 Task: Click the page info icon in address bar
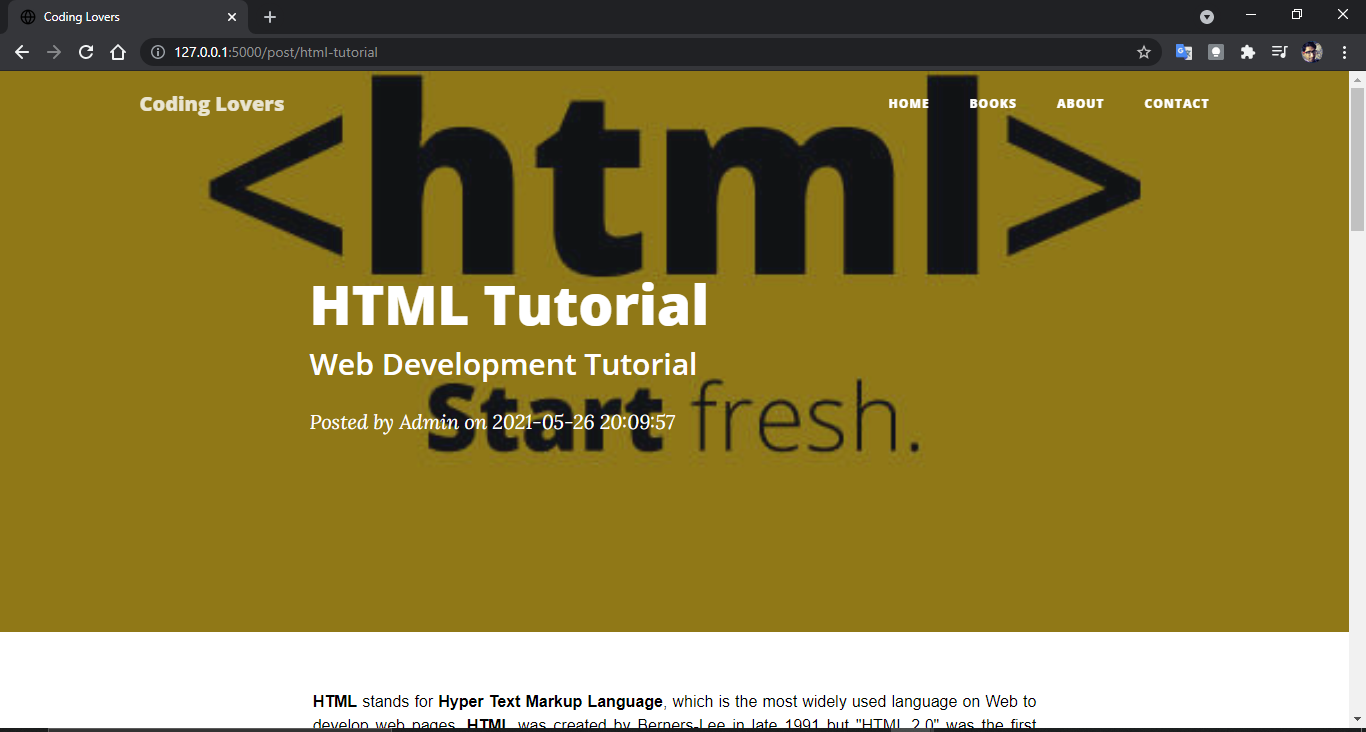click(158, 51)
